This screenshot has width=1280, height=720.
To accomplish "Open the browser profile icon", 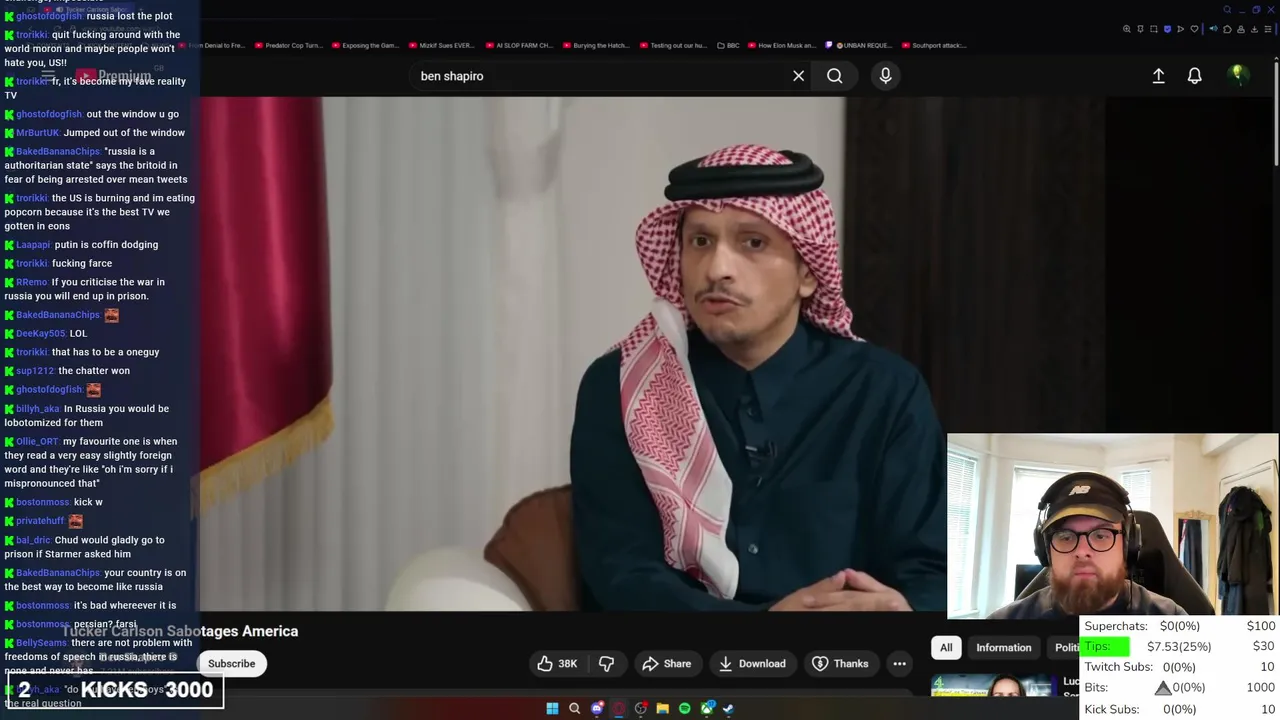I will 1241,29.
